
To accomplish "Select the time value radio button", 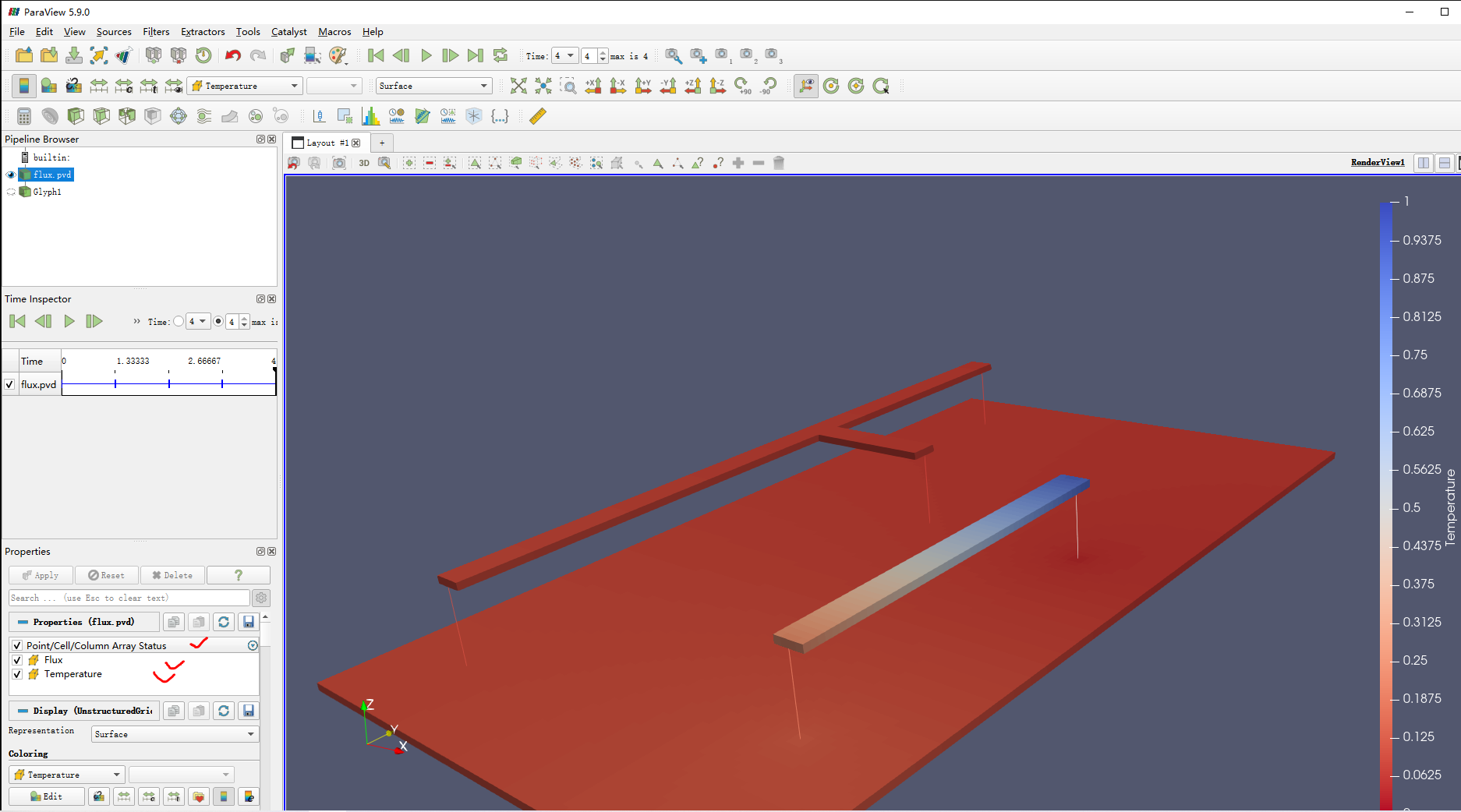I will click(179, 321).
